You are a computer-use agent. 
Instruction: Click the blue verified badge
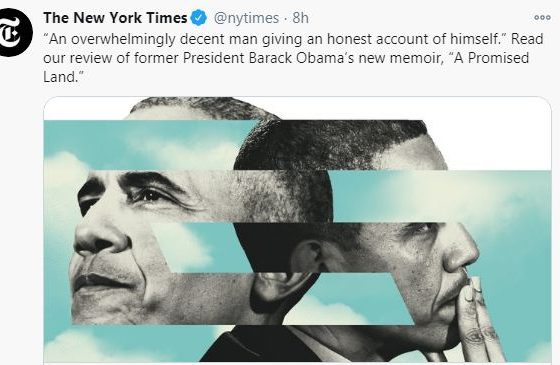(199, 18)
